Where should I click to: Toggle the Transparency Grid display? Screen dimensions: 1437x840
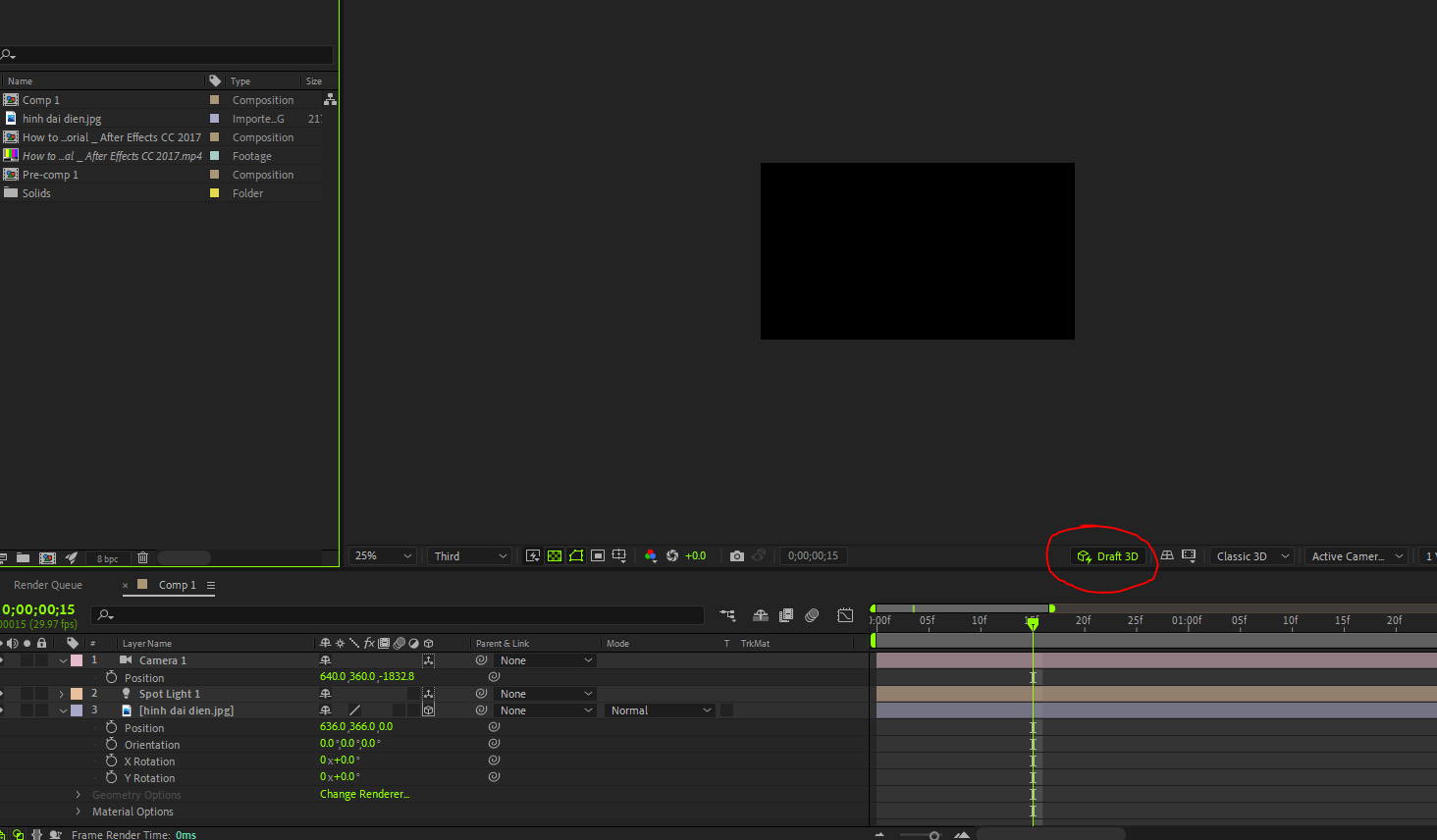555,555
